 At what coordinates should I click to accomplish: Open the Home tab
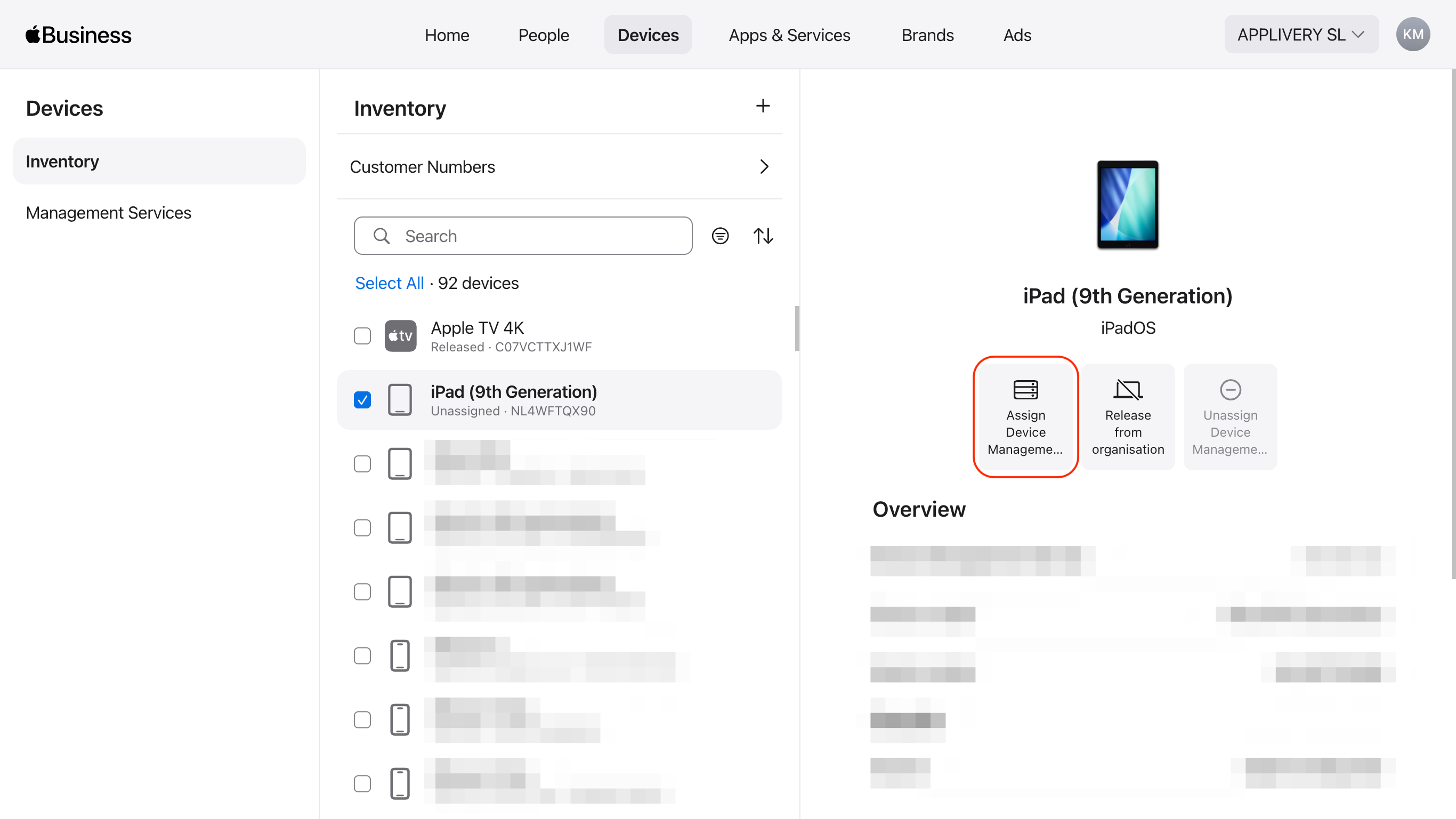447,35
